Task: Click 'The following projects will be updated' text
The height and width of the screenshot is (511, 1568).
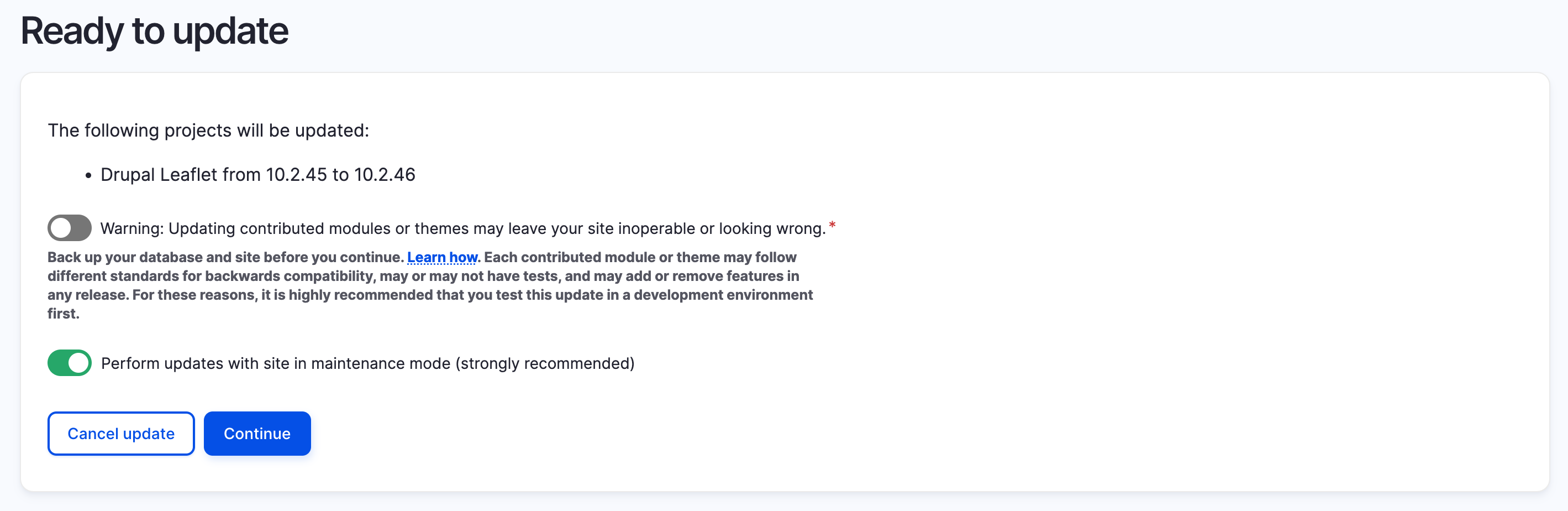Action: (209, 130)
